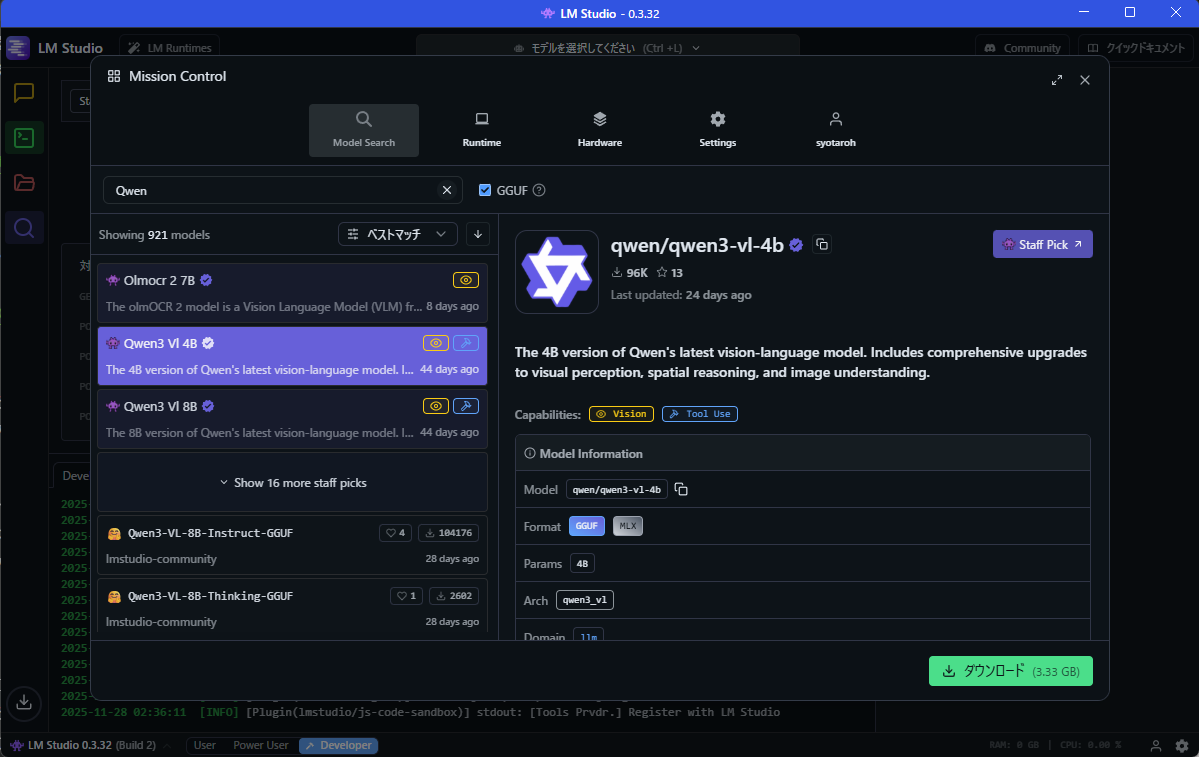
Task: Expand Show 16 more staff picks
Action: pyautogui.click(x=293, y=482)
